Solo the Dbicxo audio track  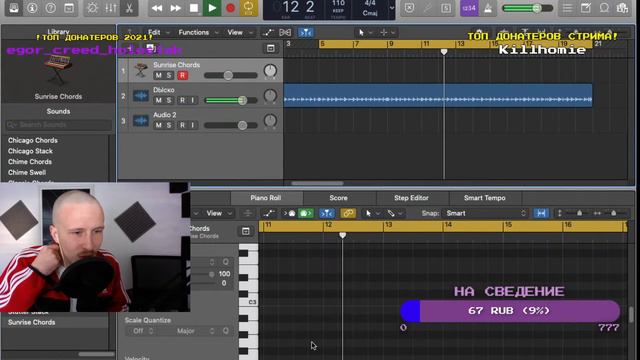click(x=169, y=100)
